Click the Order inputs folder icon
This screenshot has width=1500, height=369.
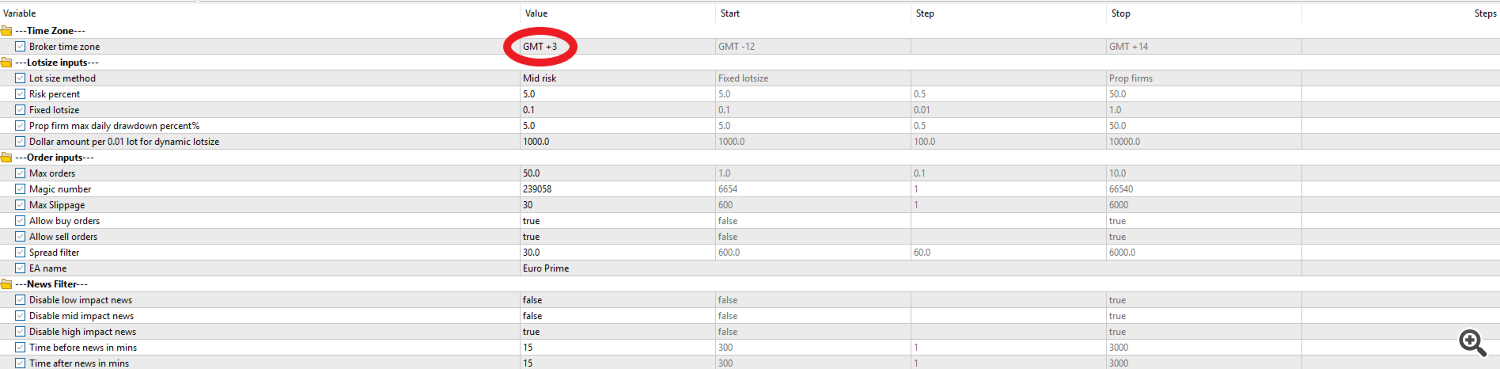coord(7,157)
